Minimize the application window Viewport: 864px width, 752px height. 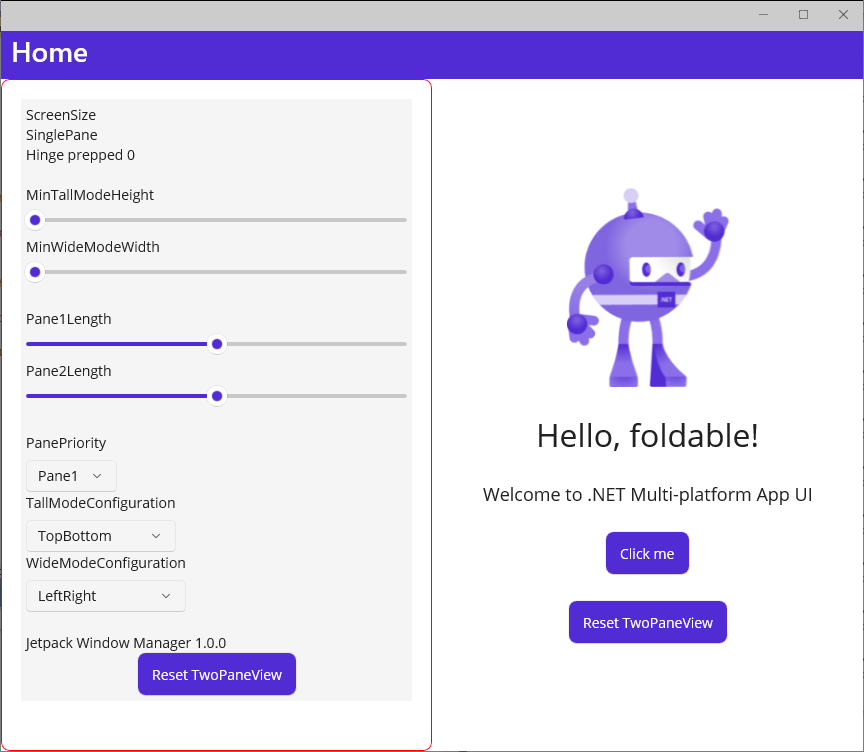click(763, 15)
